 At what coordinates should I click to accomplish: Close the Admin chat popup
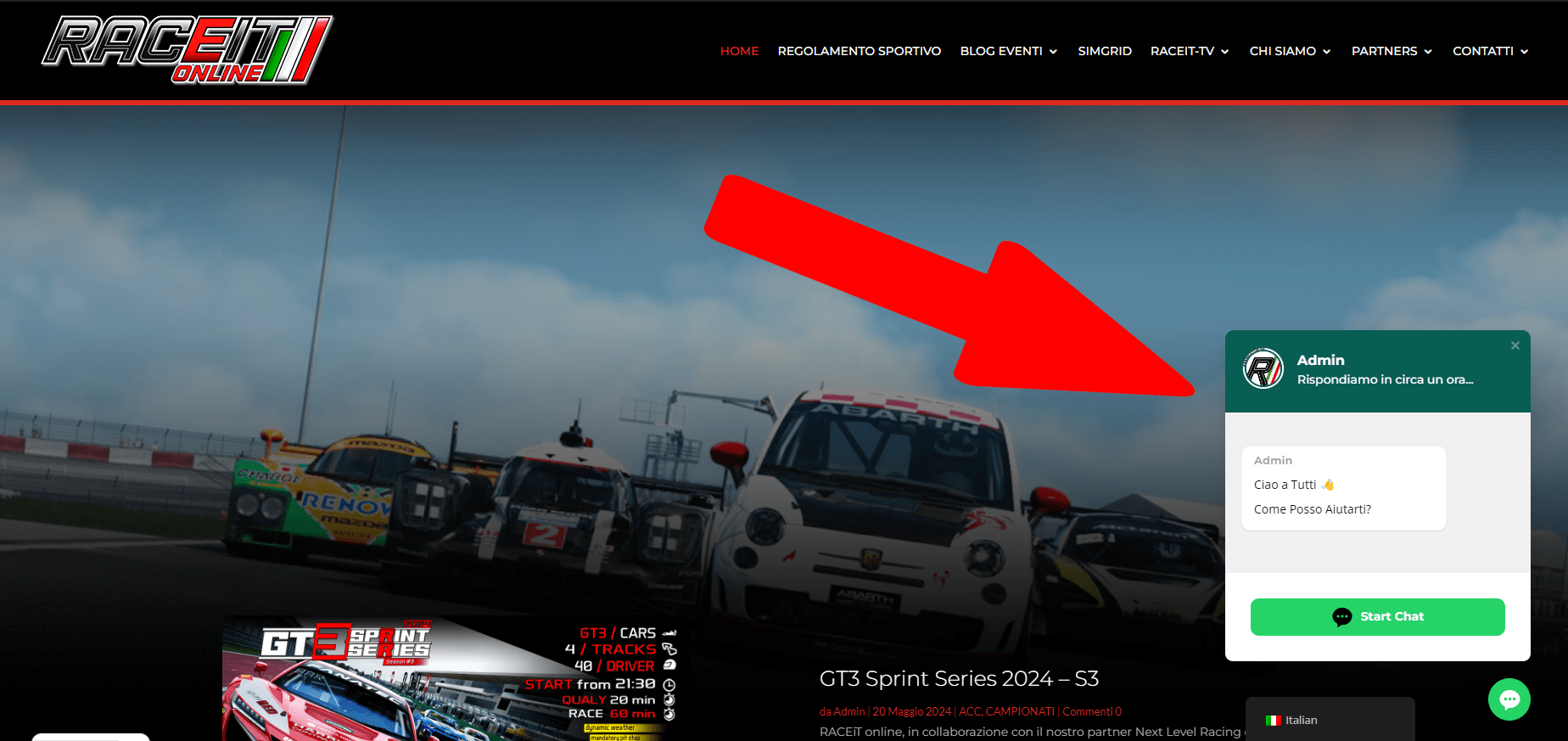coord(1515,345)
